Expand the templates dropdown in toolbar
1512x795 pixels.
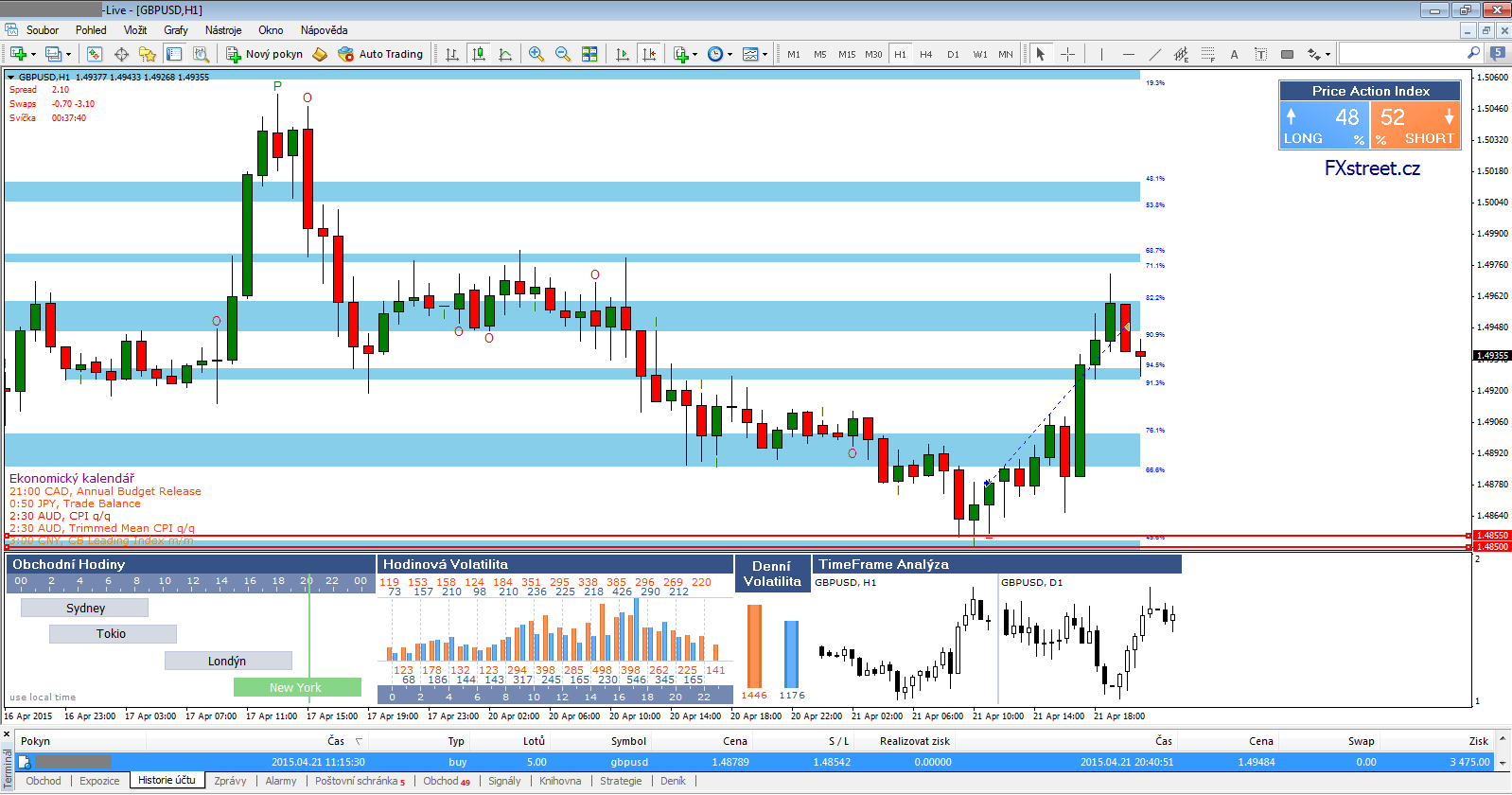[765, 55]
